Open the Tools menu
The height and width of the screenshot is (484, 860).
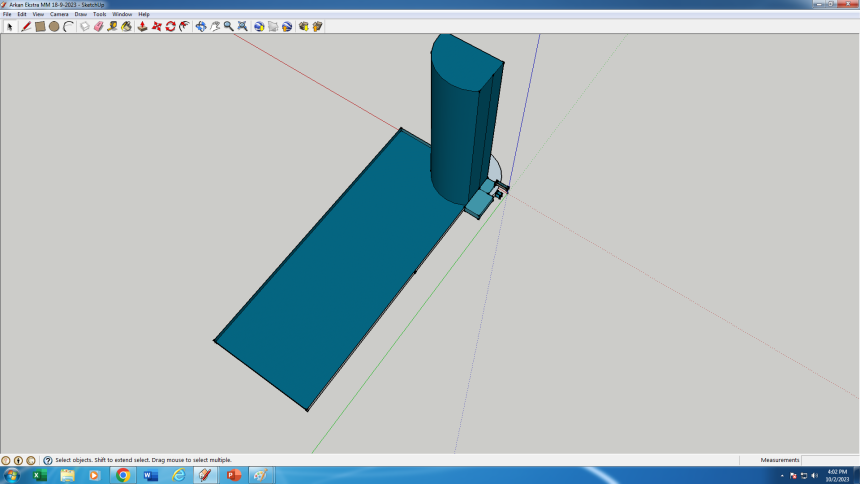(100, 14)
